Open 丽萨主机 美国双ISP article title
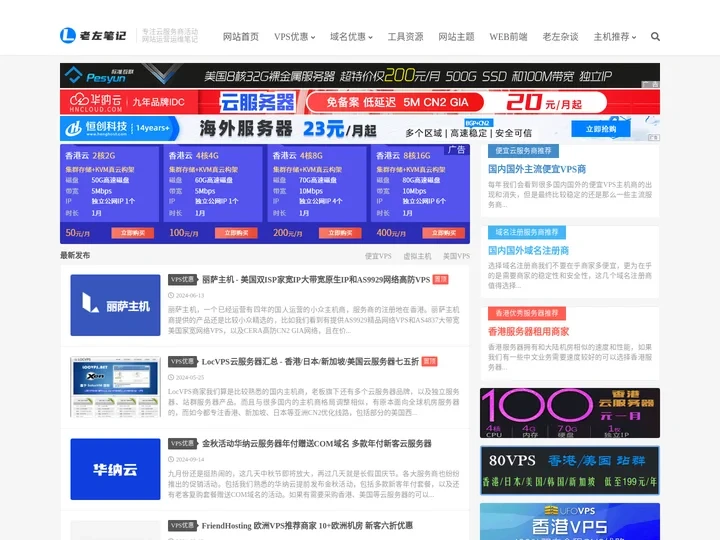The height and width of the screenshot is (540, 720). click(316, 279)
